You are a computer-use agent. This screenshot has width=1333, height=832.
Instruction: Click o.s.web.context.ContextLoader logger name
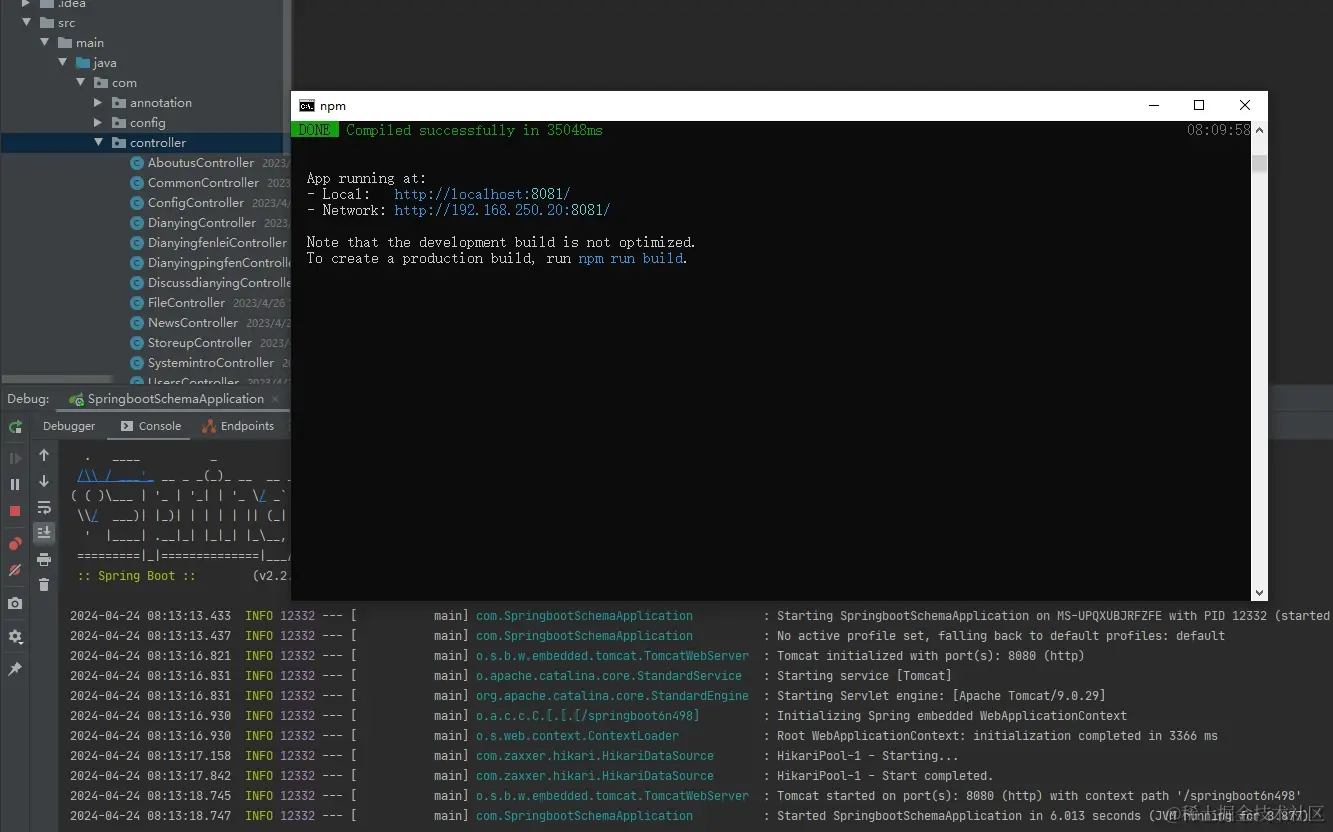tap(577, 736)
